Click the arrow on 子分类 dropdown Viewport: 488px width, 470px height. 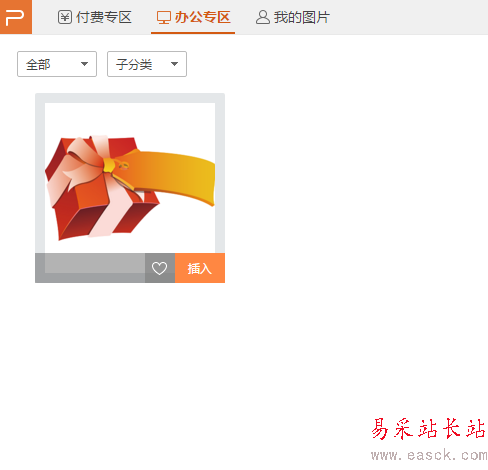[x=174, y=64]
